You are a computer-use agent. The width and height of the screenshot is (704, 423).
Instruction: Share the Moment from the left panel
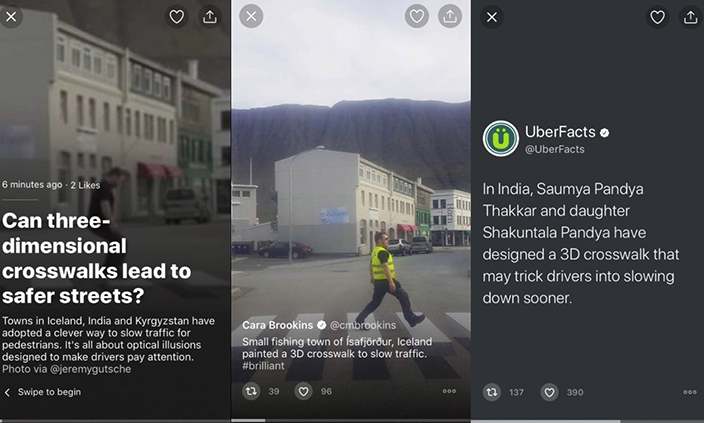click(209, 16)
